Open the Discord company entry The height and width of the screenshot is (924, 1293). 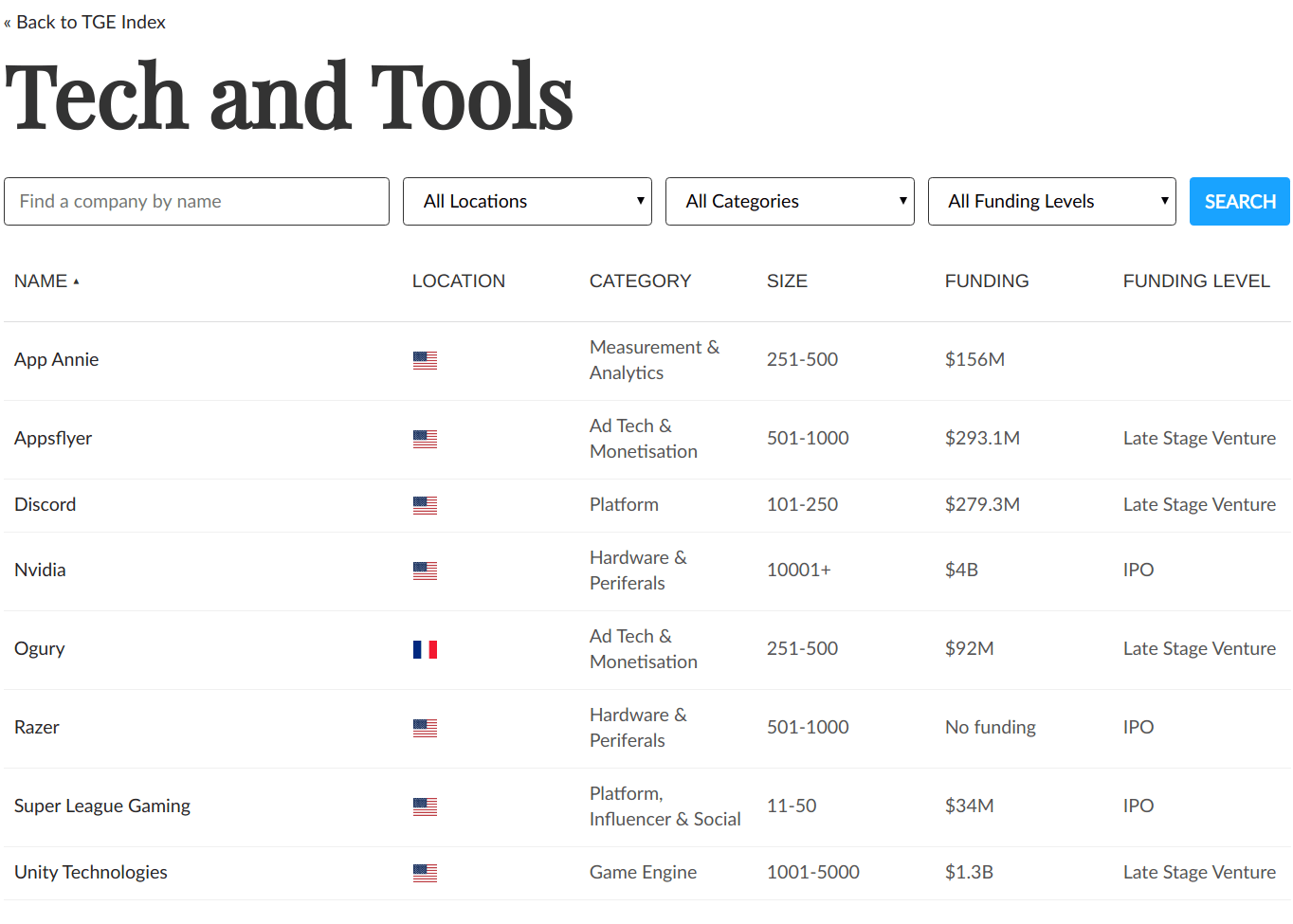tap(46, 505)
